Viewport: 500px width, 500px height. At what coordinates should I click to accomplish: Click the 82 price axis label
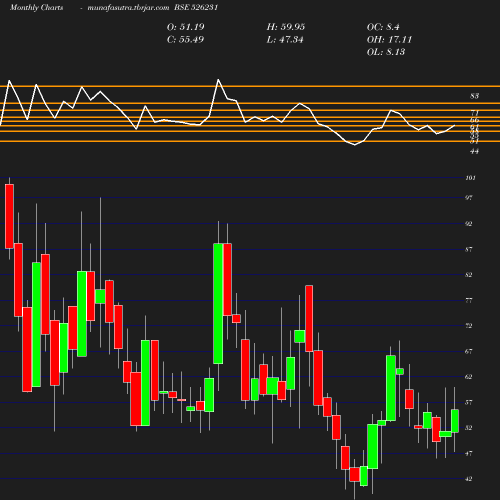pyautogui.click(x=469, y=275)
